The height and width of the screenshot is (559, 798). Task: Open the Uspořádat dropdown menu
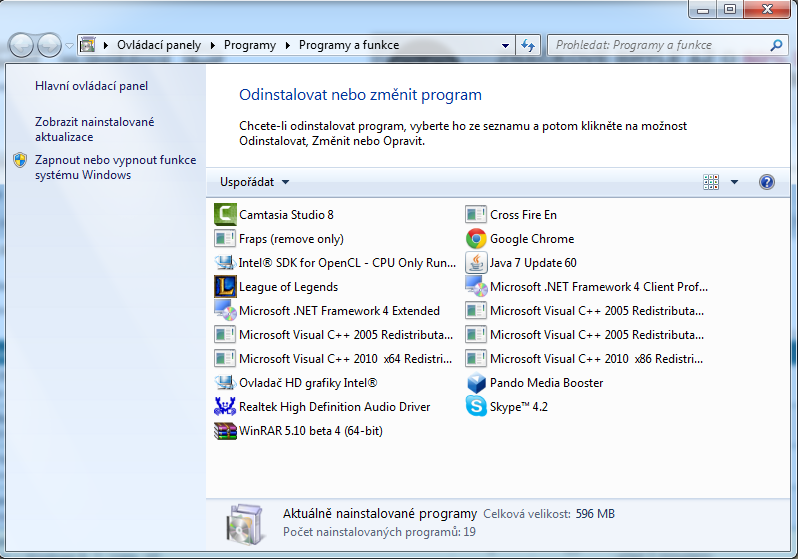click(x=254, y=182)
